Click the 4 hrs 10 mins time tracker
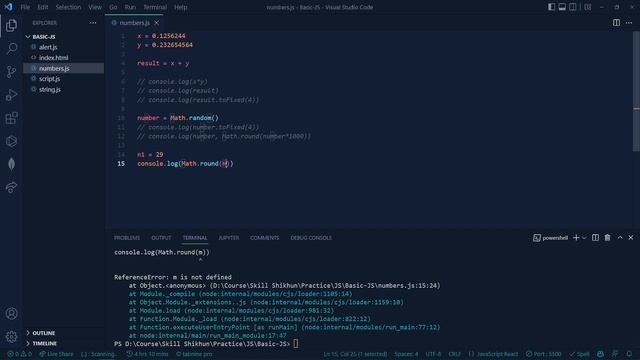This screenshot has width=640, height=360. [147, 354]
